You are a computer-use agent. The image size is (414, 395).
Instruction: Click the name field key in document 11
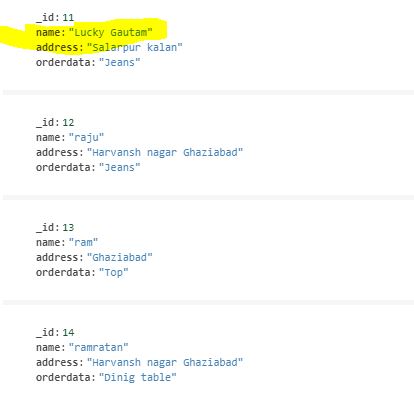(x=51, y=32)
